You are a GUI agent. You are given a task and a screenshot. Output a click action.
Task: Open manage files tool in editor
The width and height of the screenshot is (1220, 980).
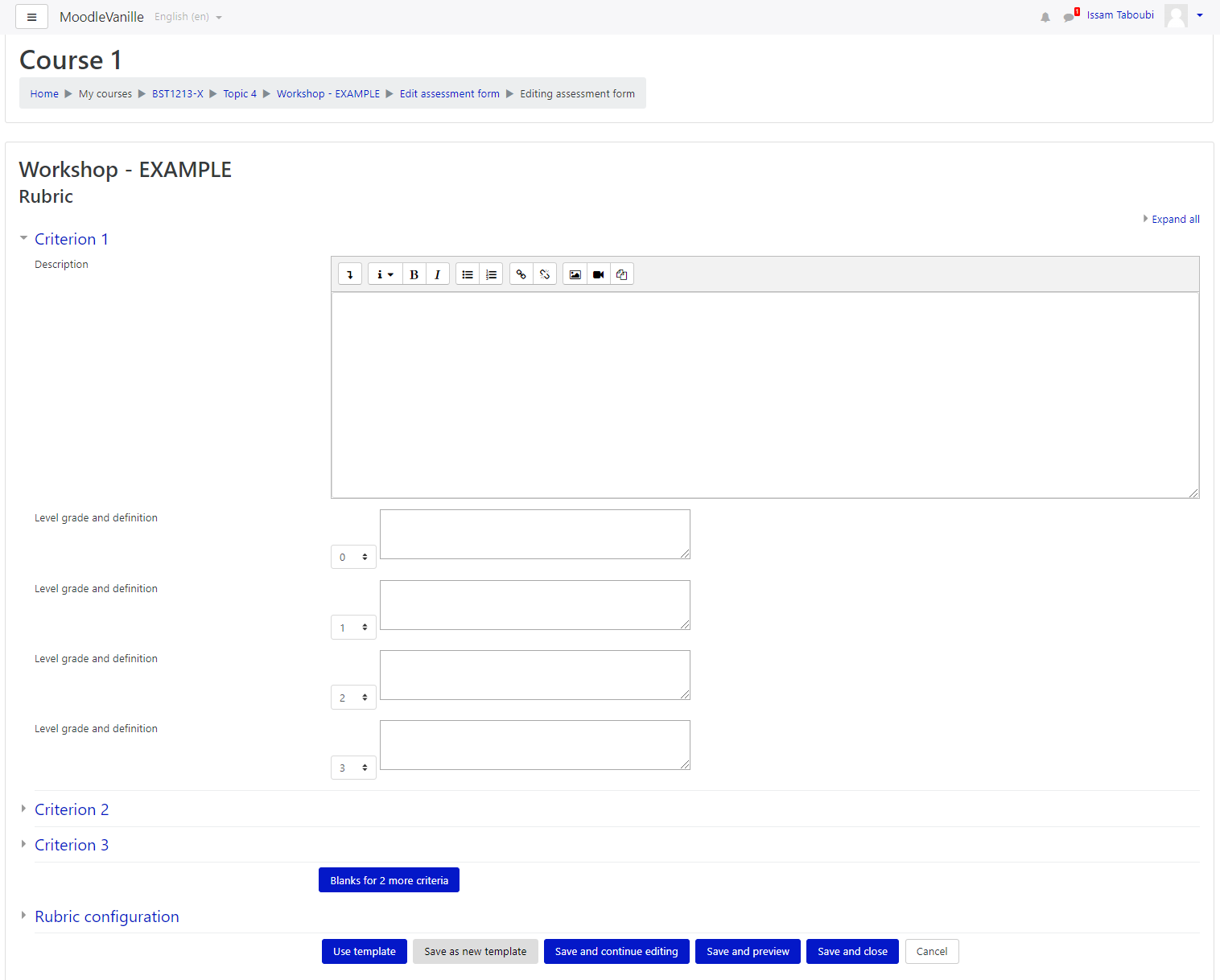point(622,274)
